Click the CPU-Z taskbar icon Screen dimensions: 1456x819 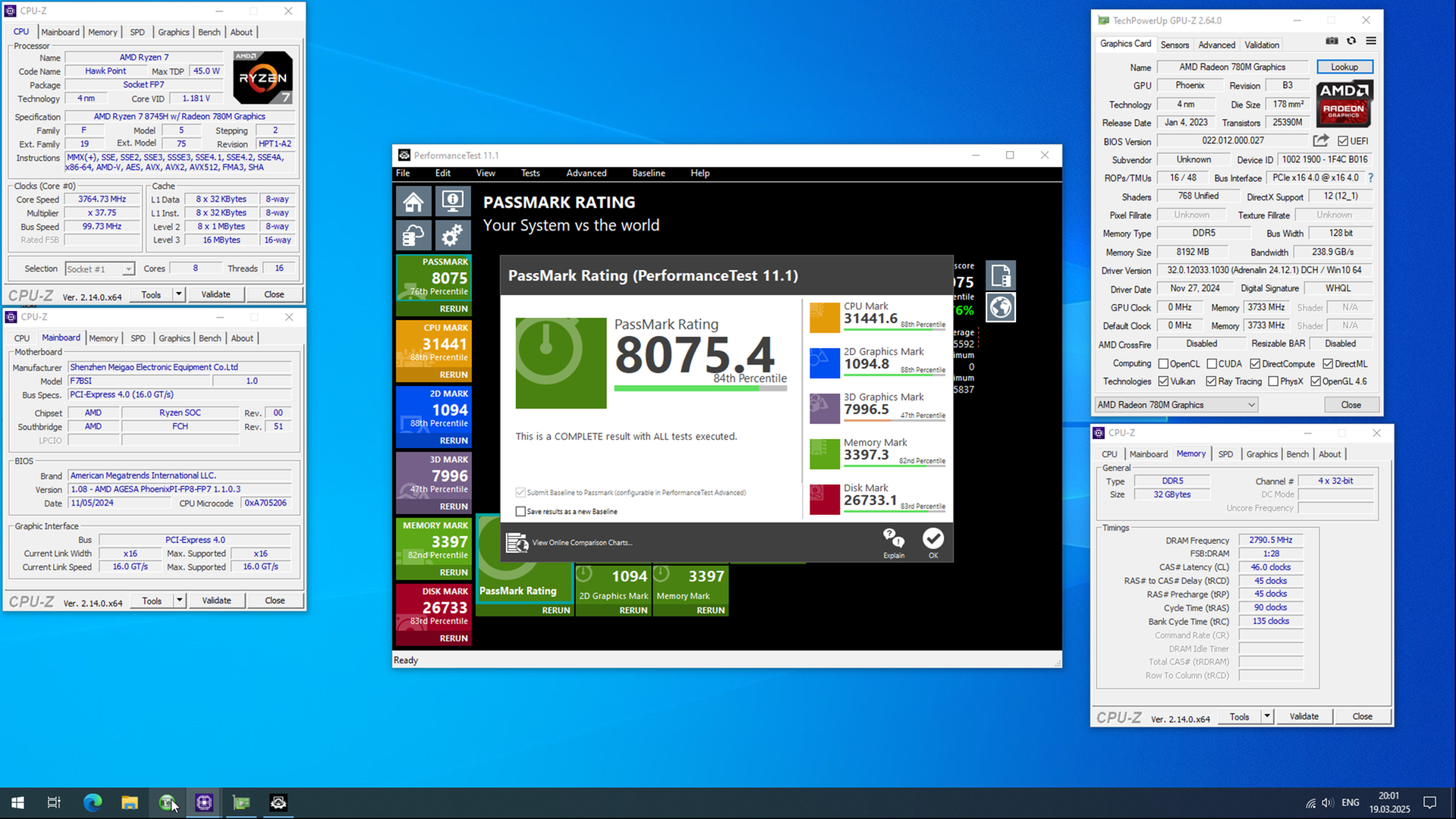[204, 802]
